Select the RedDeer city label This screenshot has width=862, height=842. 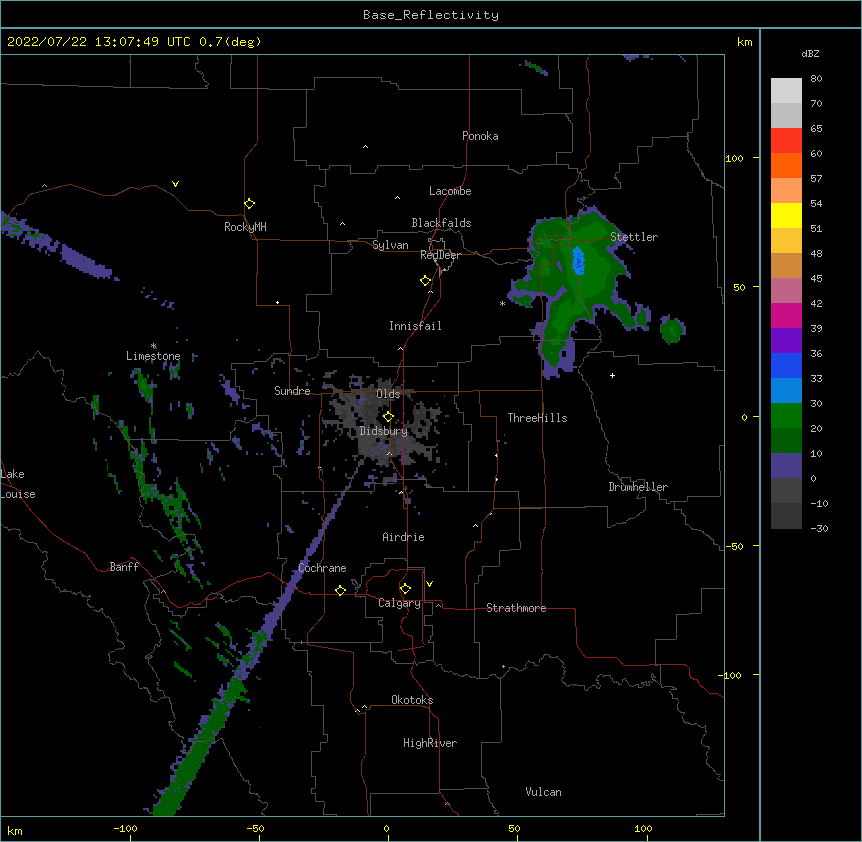(440, 255)
